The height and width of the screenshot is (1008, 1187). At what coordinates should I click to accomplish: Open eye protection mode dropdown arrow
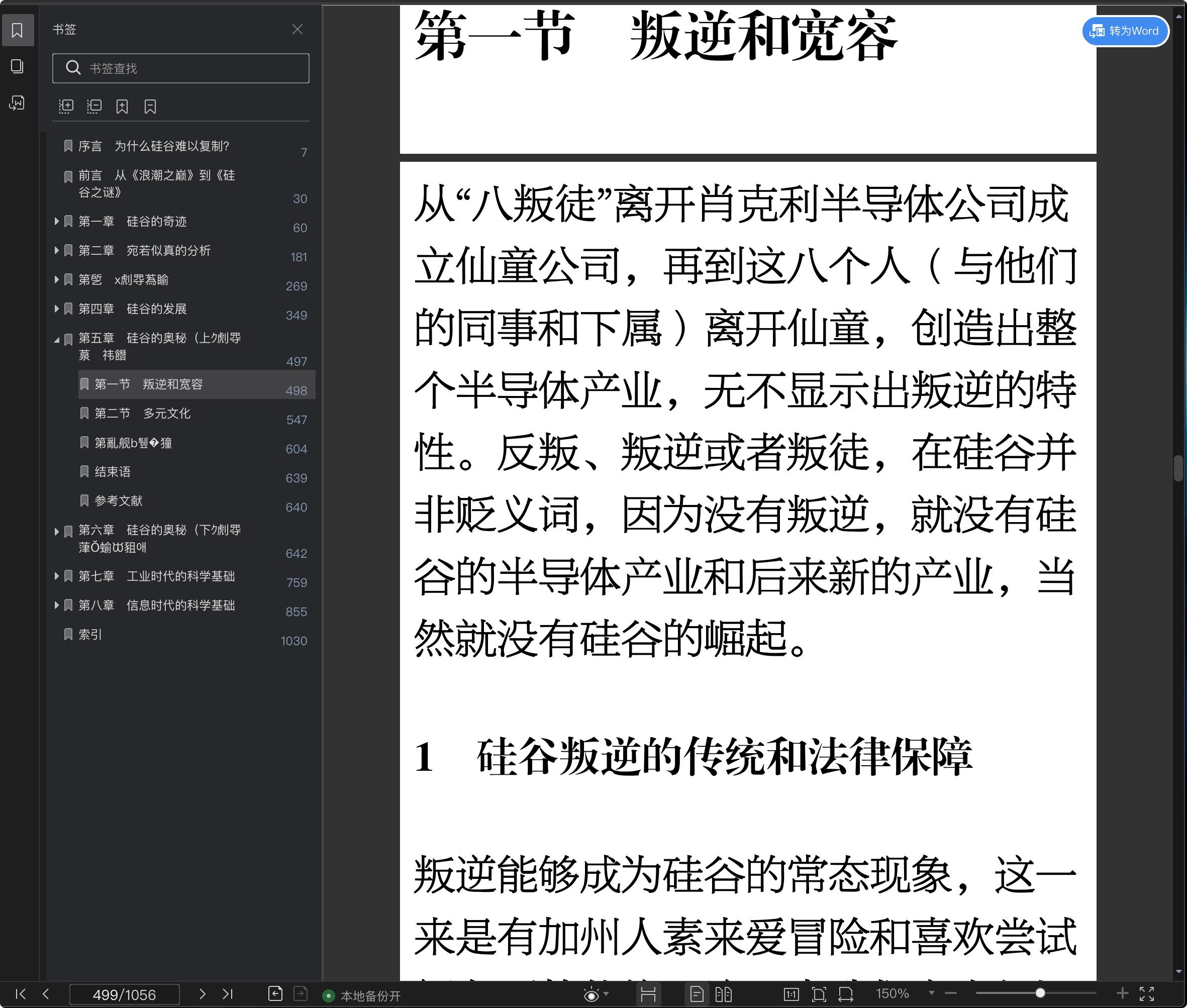pyautogui.click(x=607, y=994)
